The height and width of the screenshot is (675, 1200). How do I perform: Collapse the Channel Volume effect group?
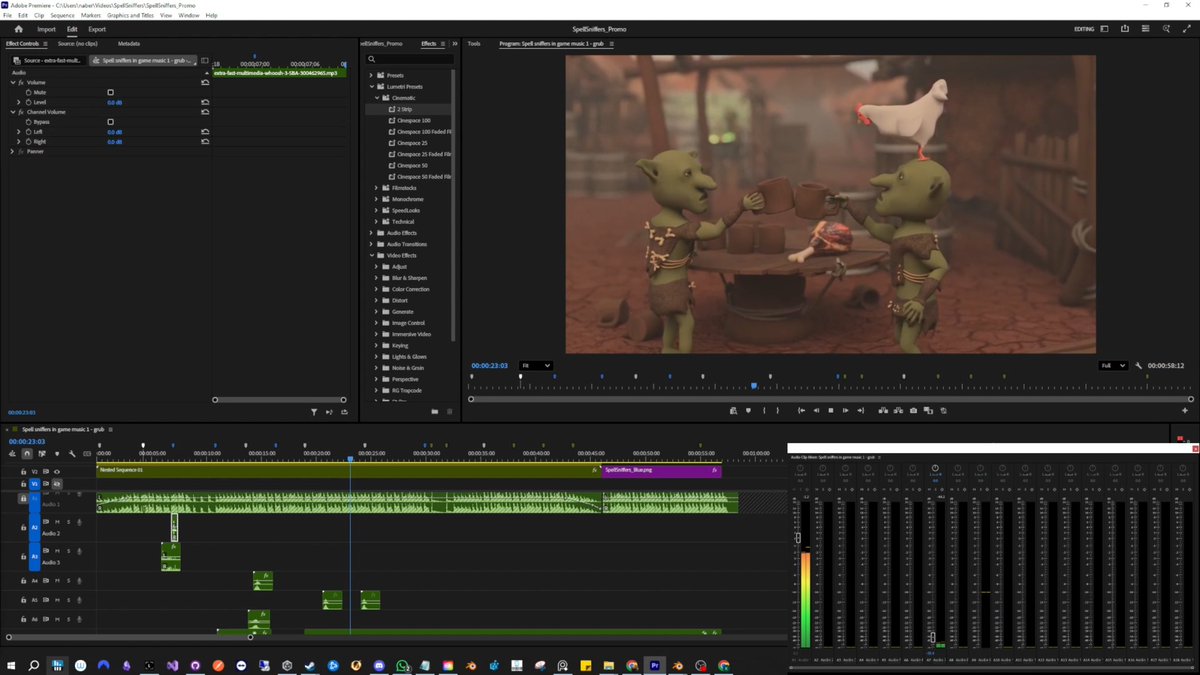click(x=13, y=112)
